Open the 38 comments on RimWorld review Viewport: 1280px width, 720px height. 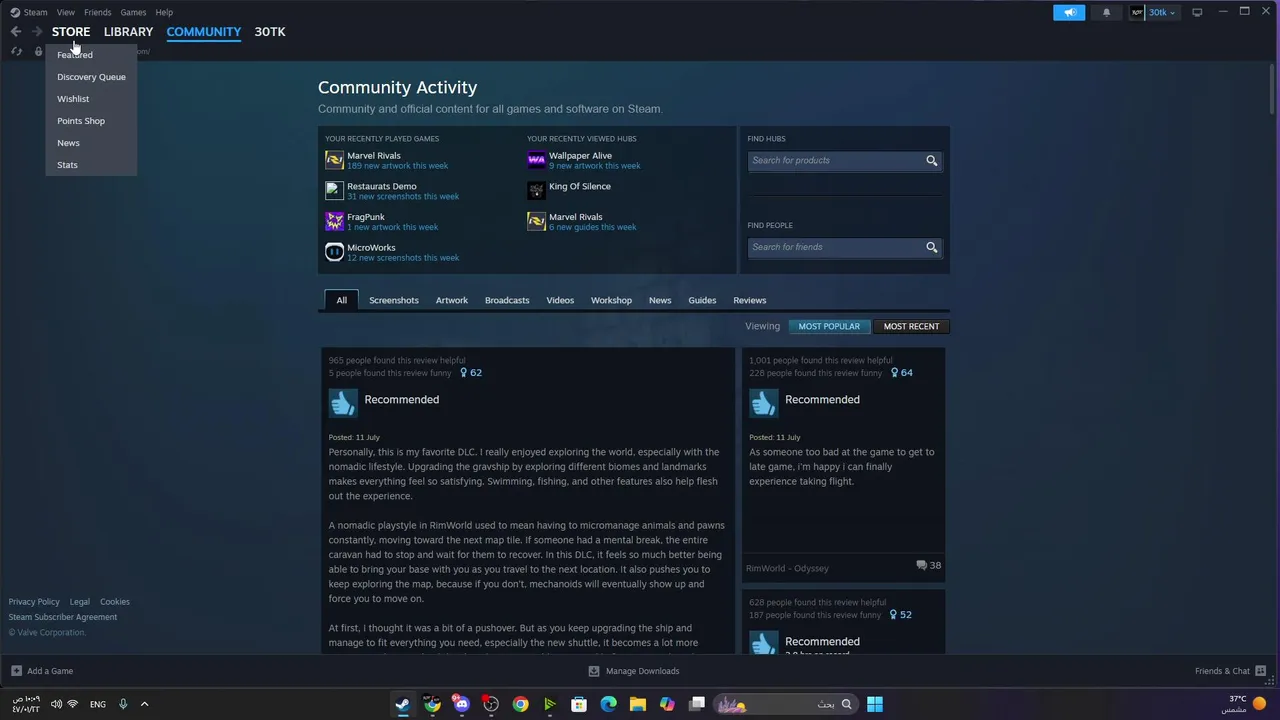pos(929,565)
